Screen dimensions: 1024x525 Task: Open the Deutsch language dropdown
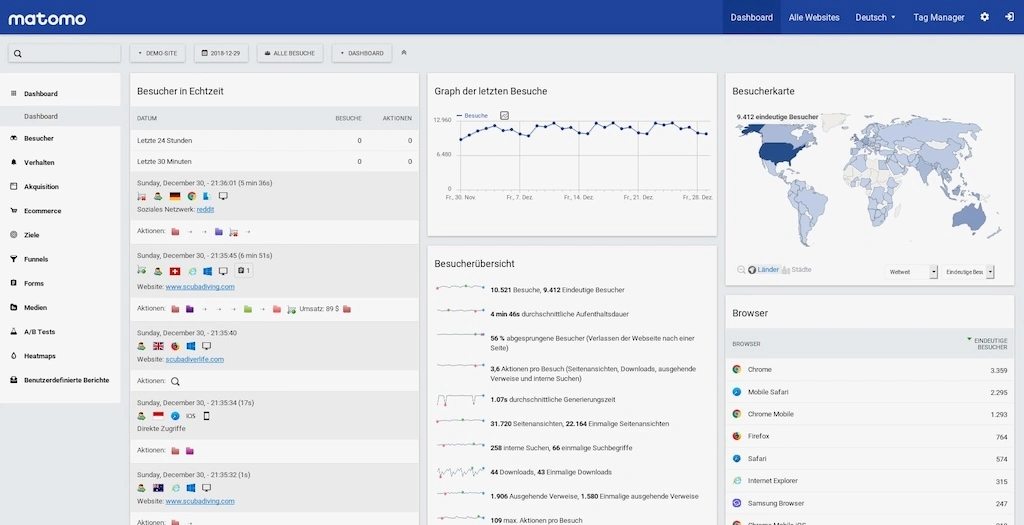point(875,17)
